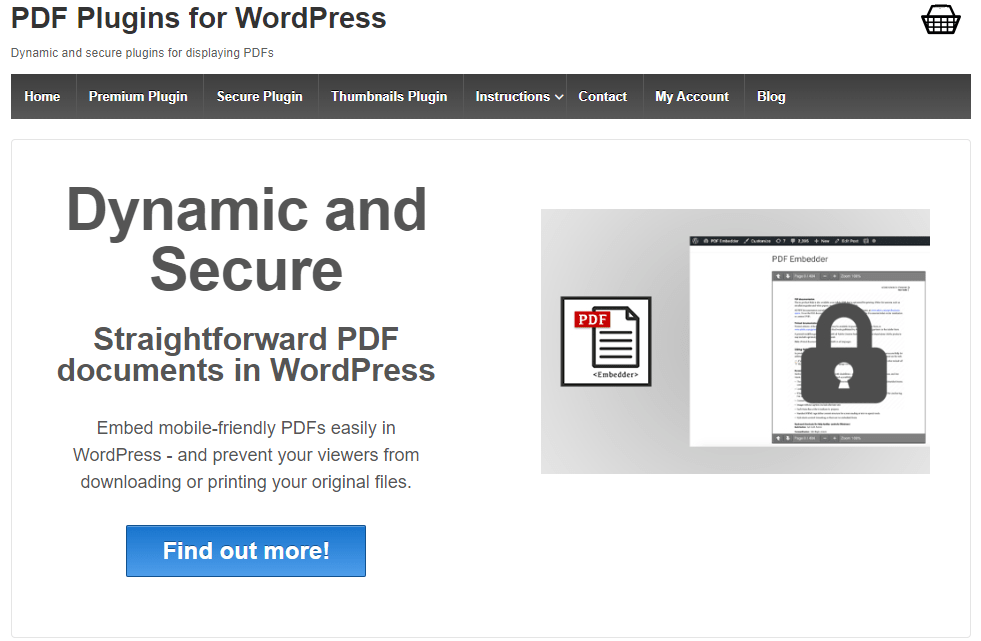
Task: Click the WordPress logo in the admin bar screenshot
Action: 695,240
